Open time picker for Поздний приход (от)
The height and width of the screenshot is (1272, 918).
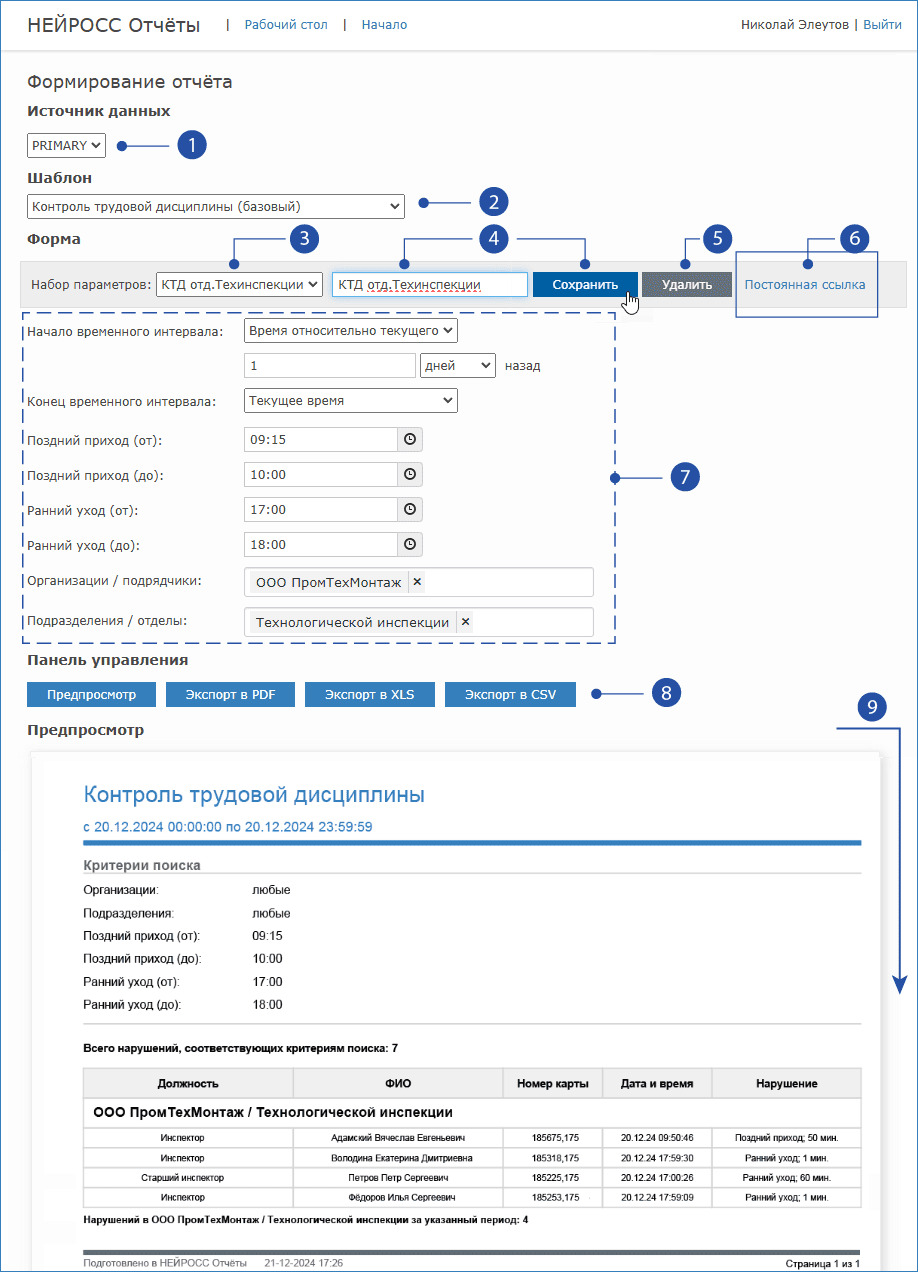409,440
